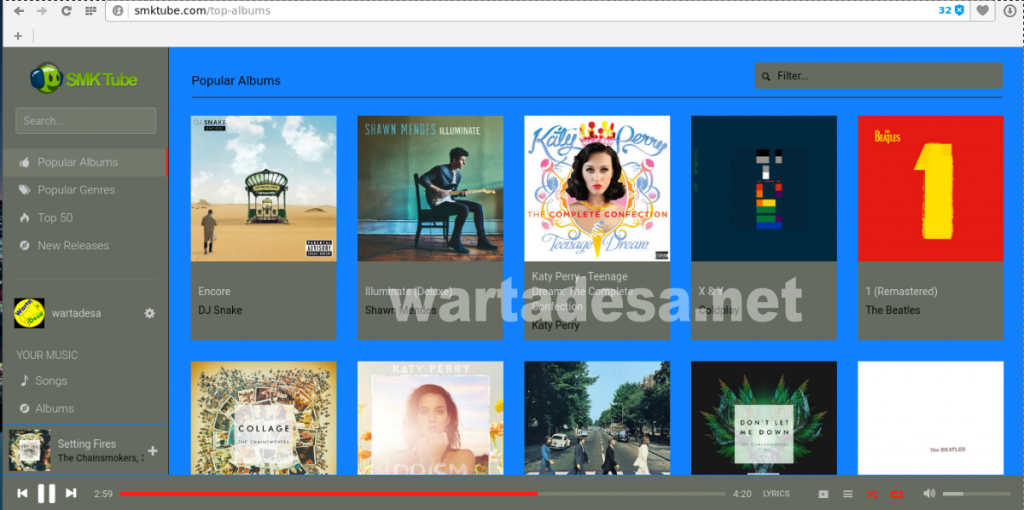Open the Teenage Dream album cover
The image size is (1024, 510).
pos(597,189)
